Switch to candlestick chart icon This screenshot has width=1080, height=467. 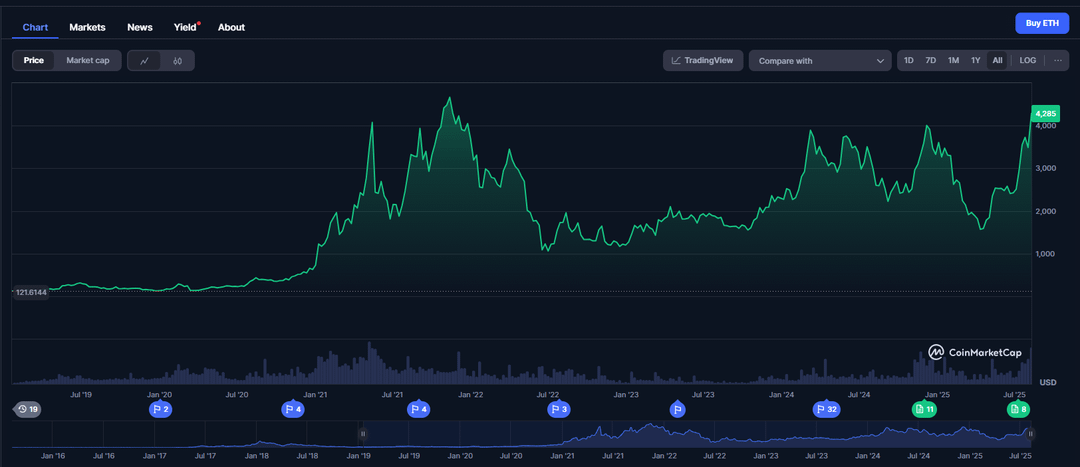pos(178,61)
